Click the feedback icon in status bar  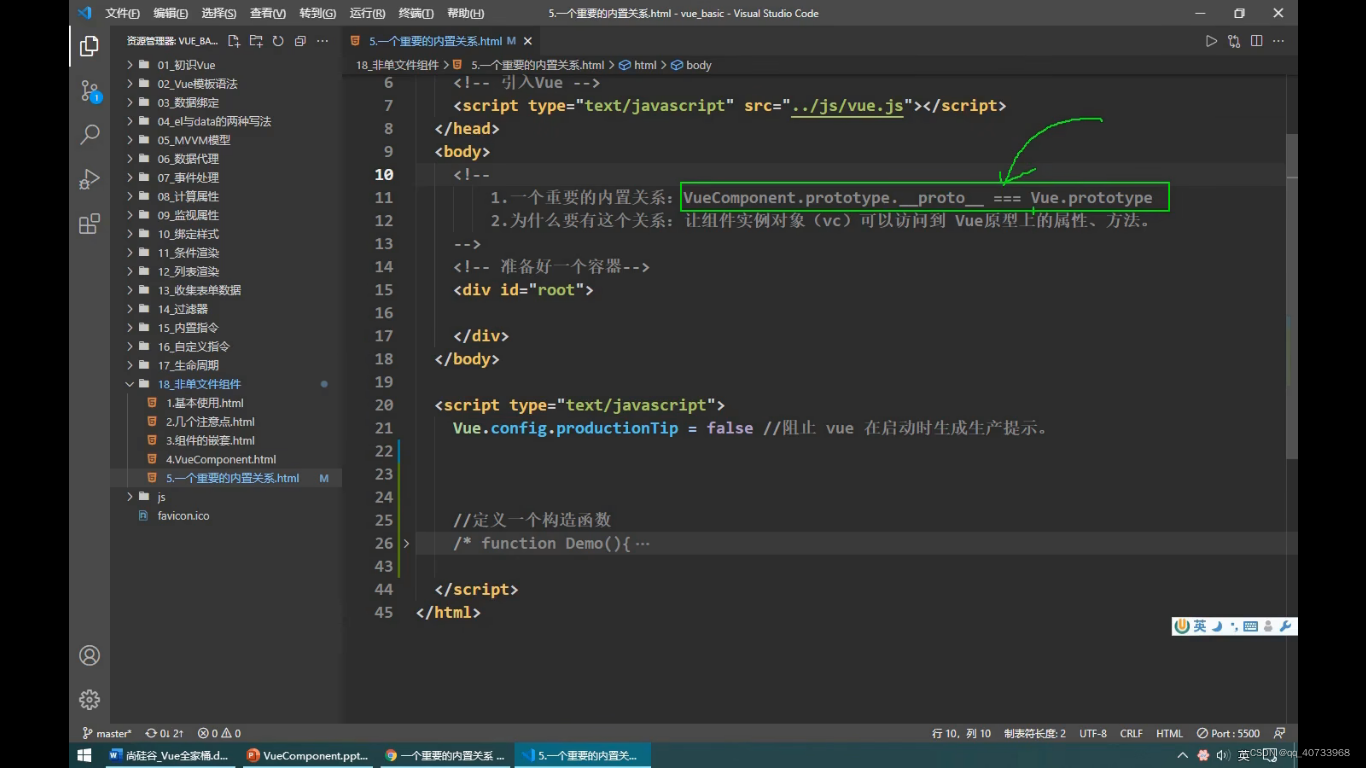pyautogui.click(x=1282, y=733)
